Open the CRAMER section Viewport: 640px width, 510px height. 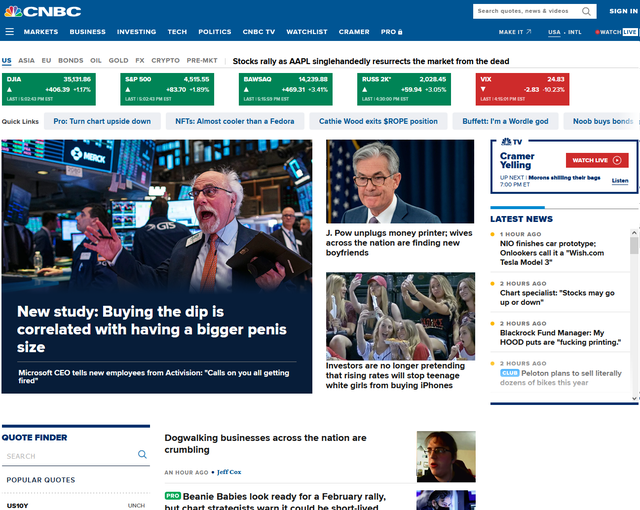(354, 32)
